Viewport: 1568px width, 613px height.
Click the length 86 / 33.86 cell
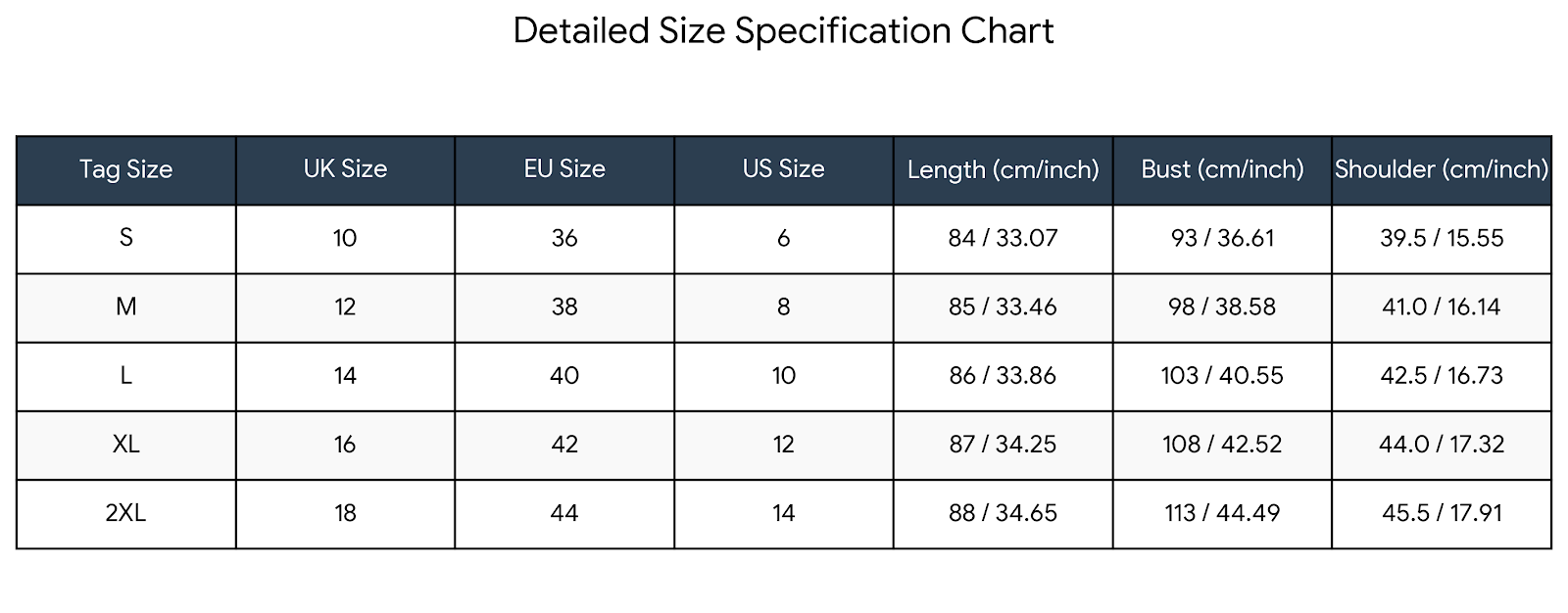(1003, 376)
